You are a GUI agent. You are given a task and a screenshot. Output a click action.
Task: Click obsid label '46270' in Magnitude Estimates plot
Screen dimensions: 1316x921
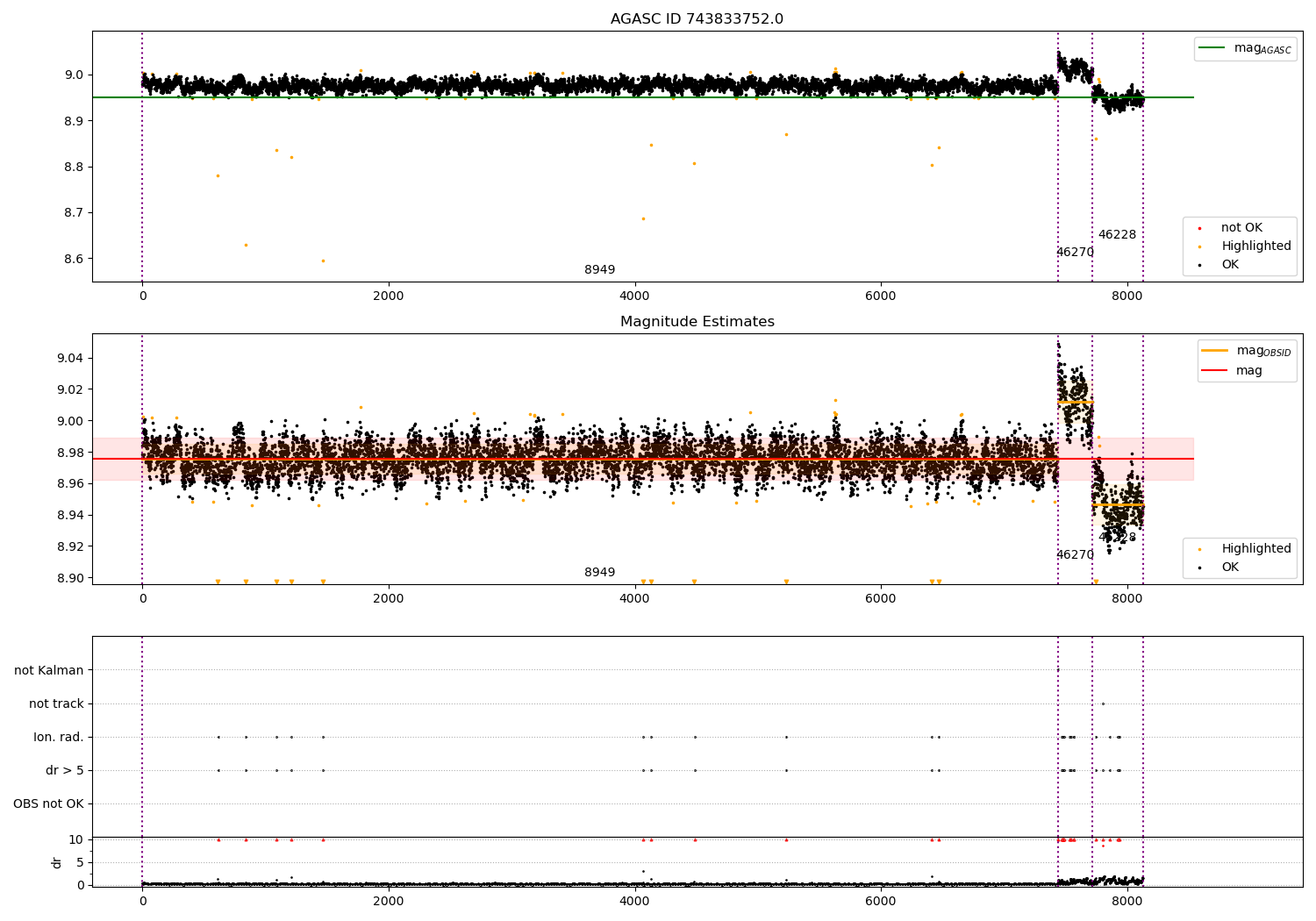coord(1075,555)
